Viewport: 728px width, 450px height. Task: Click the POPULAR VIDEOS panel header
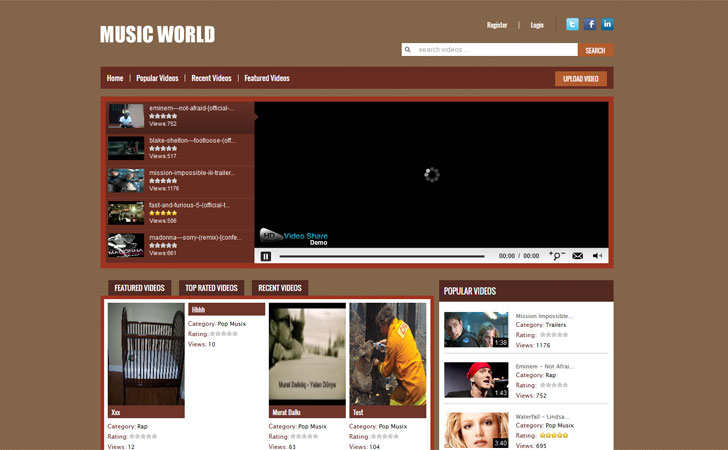click(526, 291)
